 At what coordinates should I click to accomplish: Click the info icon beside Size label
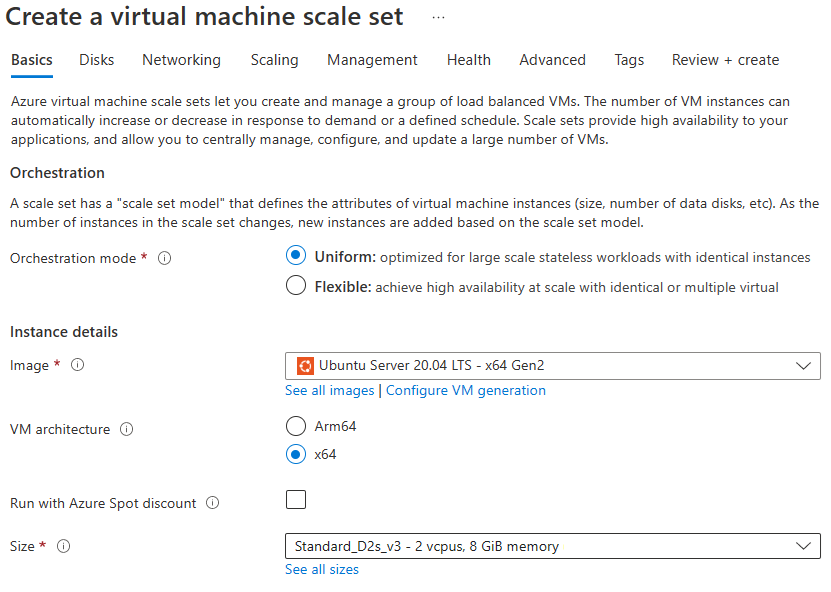coord(62,547)
